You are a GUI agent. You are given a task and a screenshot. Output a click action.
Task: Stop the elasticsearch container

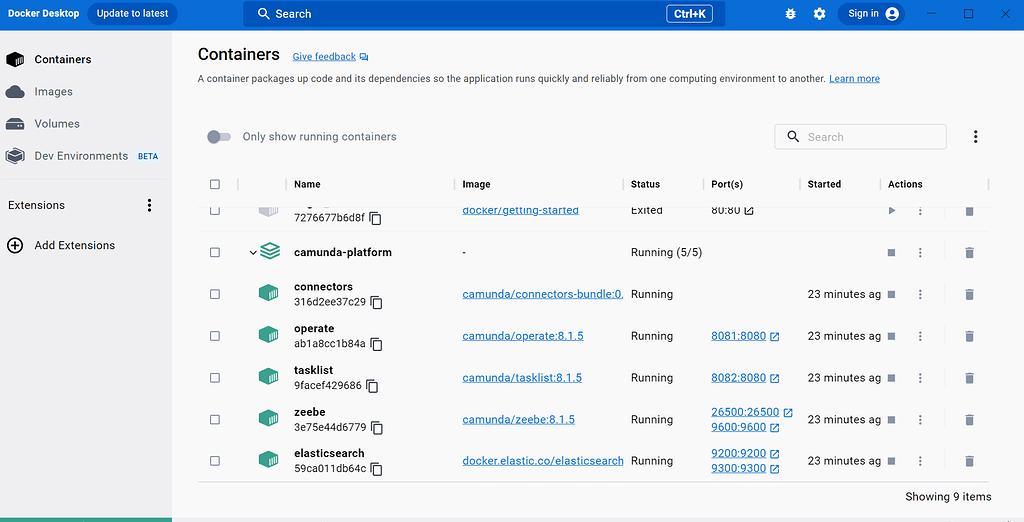point(891,461)
